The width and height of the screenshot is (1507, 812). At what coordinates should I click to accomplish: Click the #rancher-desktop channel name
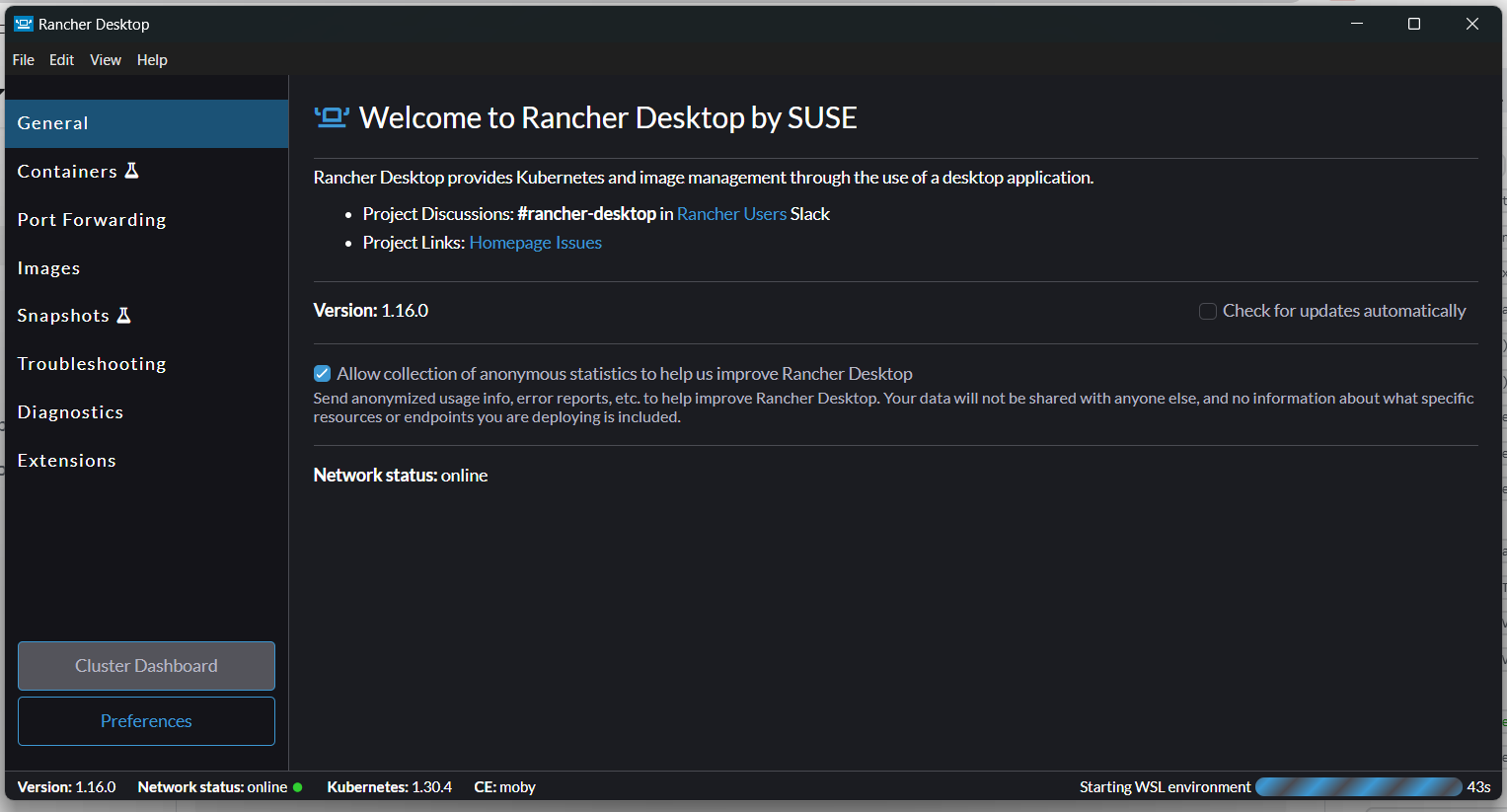pos(586,214)
